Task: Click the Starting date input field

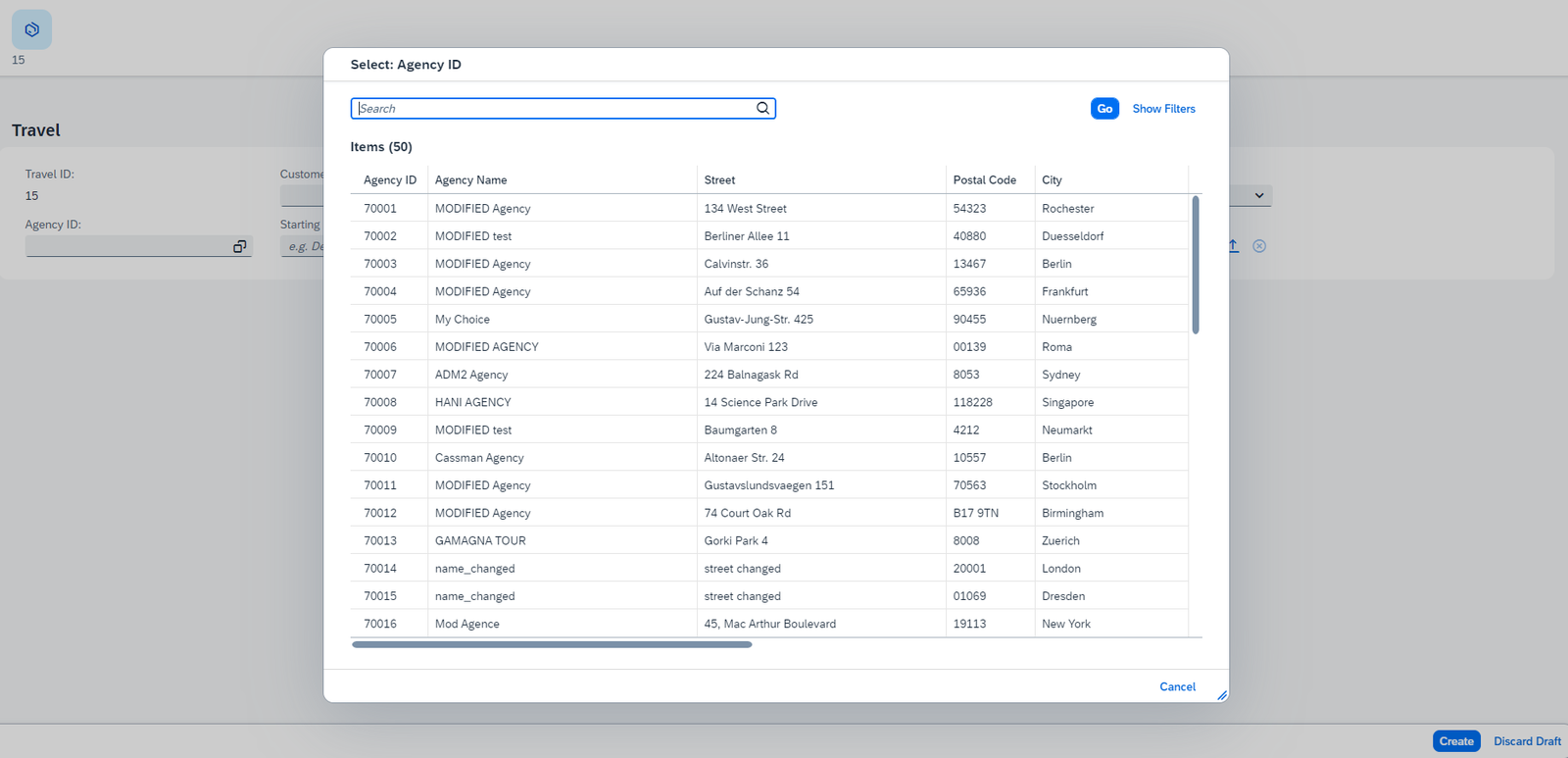Action: pyautogui.click(x=302, y=246)
